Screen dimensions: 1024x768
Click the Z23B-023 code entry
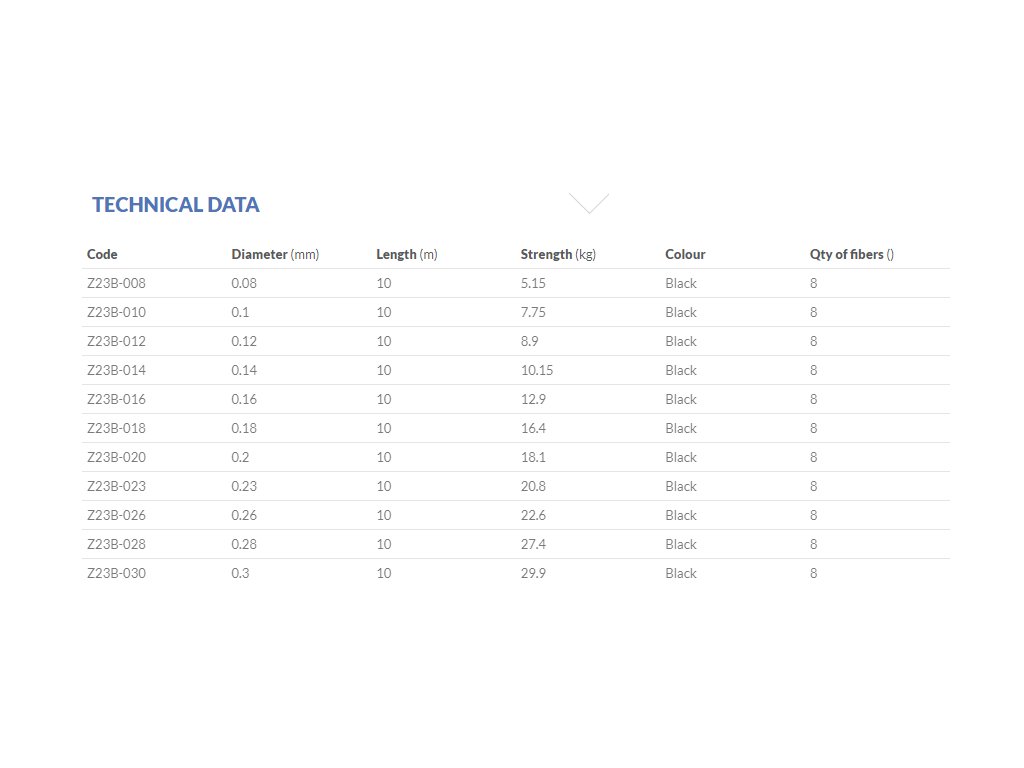point(116,486)
